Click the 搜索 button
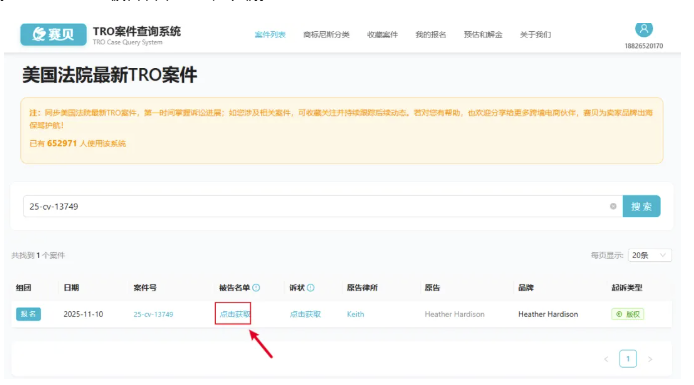694x385 pixels. [641, 206]
